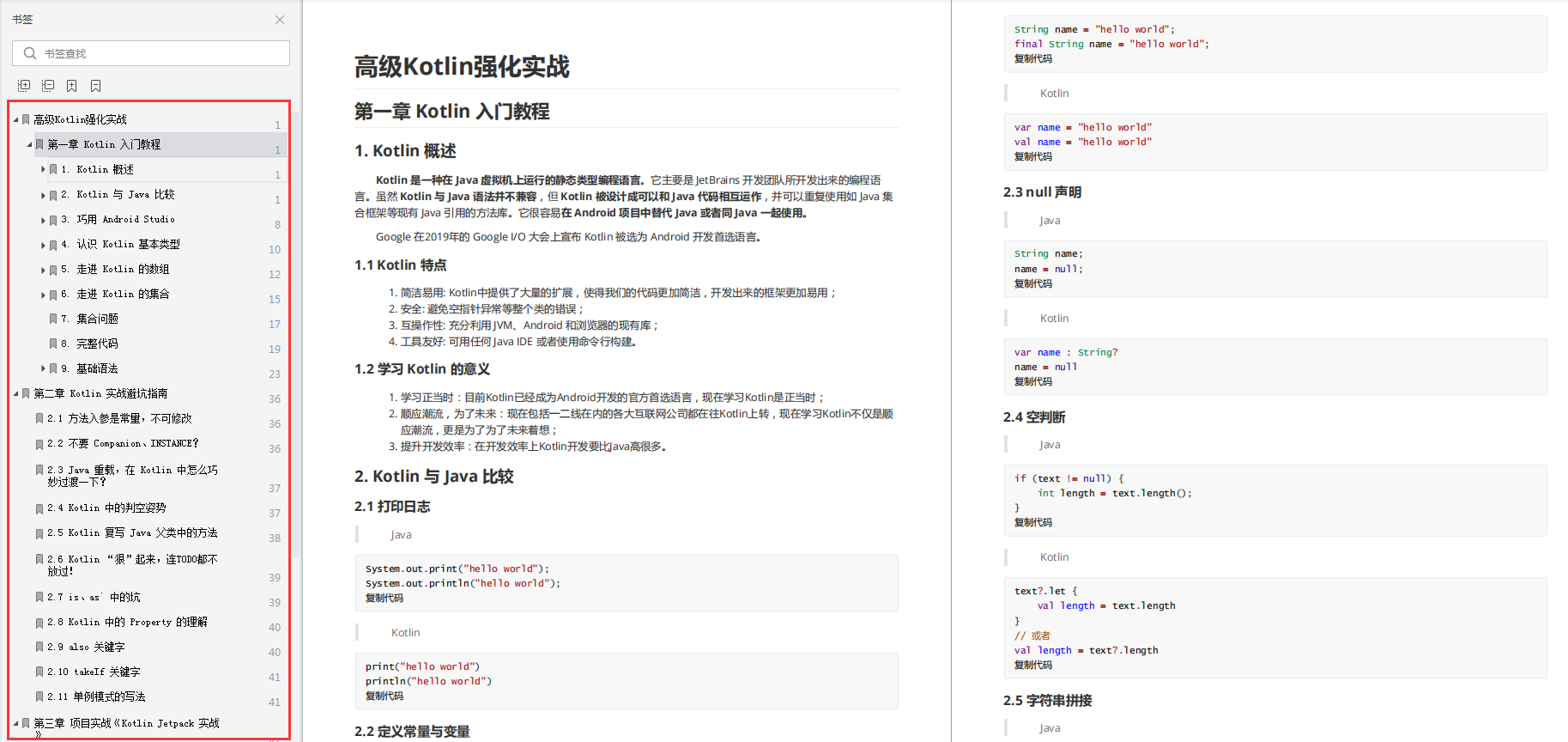The width and height of the screenshot is (1568, 742).
Task: Click 复制代码 under final String name code
Action: [x=1033, y=59]
